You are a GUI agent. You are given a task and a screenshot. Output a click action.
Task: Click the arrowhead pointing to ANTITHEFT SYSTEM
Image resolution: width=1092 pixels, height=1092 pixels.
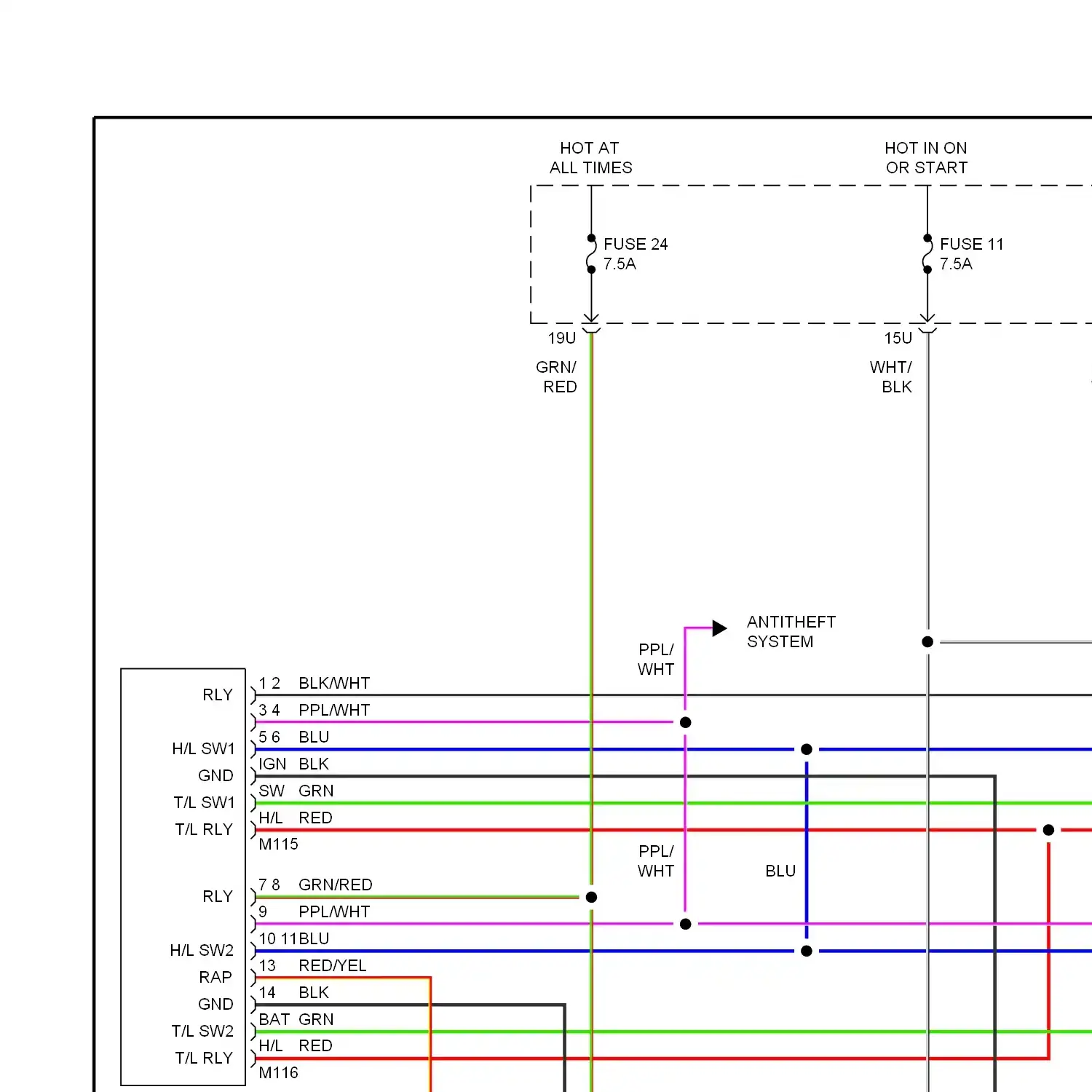[719, 628]
